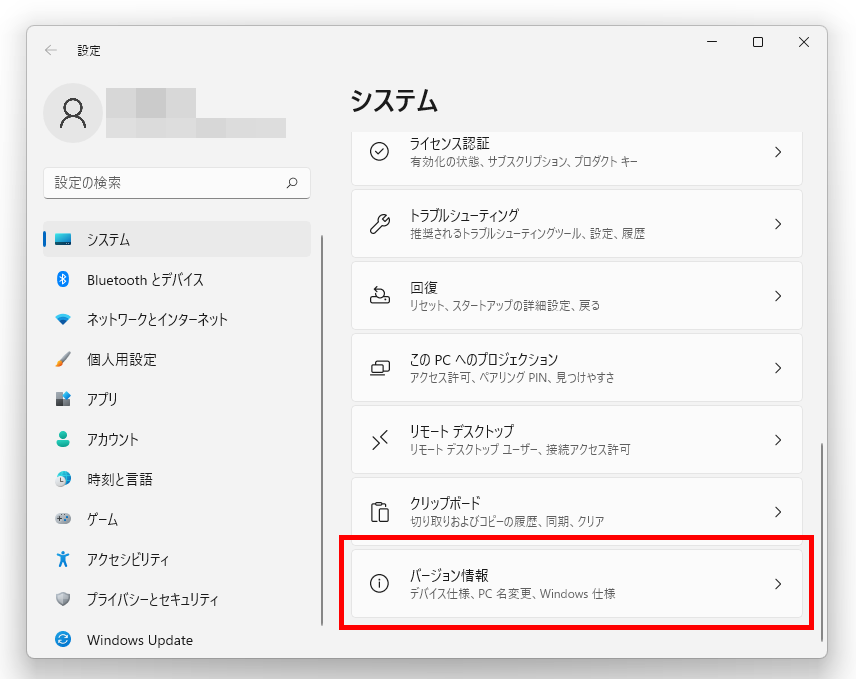Open 時刻と言語 settings
Image resolution: width=856 pixels, height=679 pixels.
click(x=177, y=479)
